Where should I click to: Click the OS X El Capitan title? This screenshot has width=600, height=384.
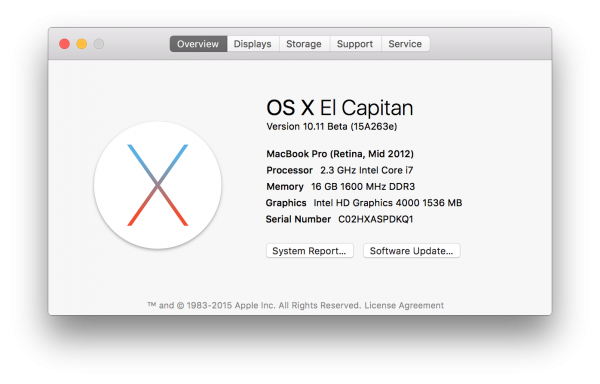tap(340, 108)
